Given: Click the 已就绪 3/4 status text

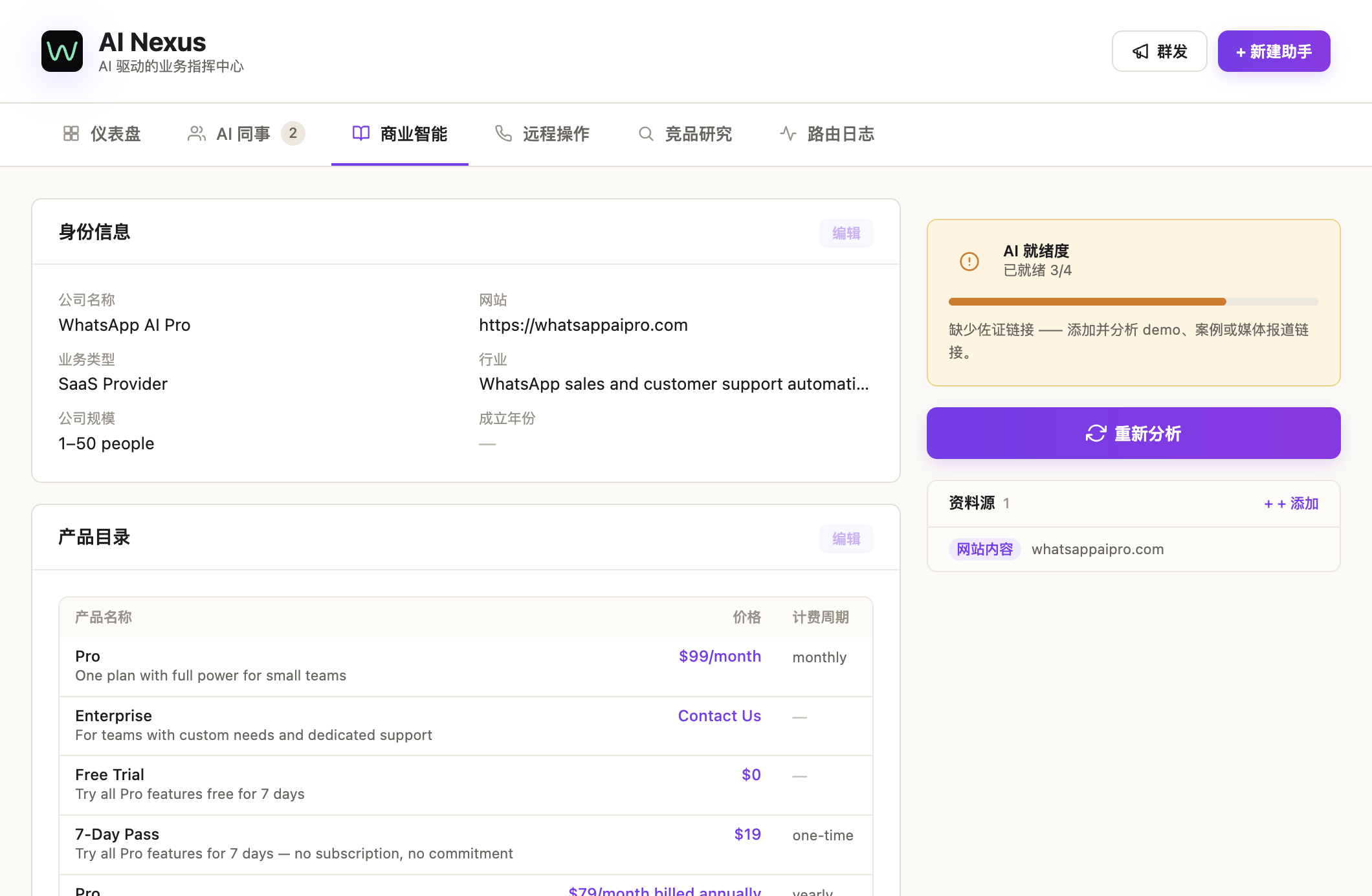Looking at the screenshot, I should pyautogui.click(x=1037, y=270).
